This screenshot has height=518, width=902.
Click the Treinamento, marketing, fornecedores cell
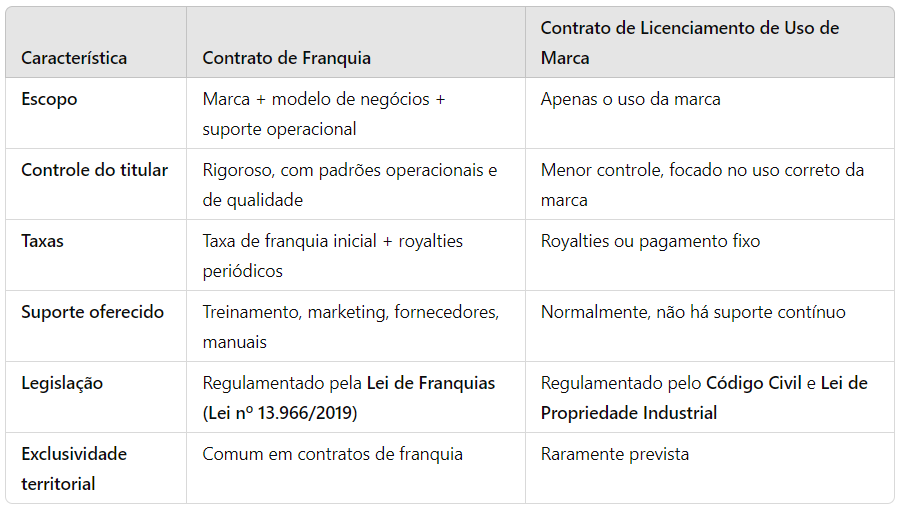(x=351, y=327)
